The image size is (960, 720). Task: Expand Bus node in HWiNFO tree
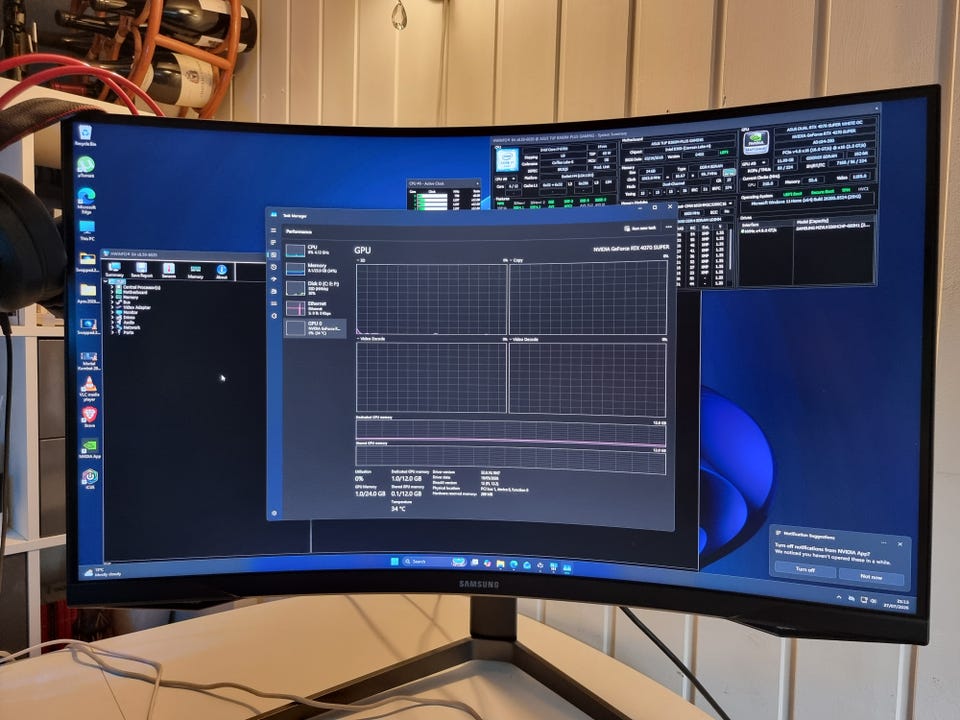pyautogui.click(x=112, y=302)
